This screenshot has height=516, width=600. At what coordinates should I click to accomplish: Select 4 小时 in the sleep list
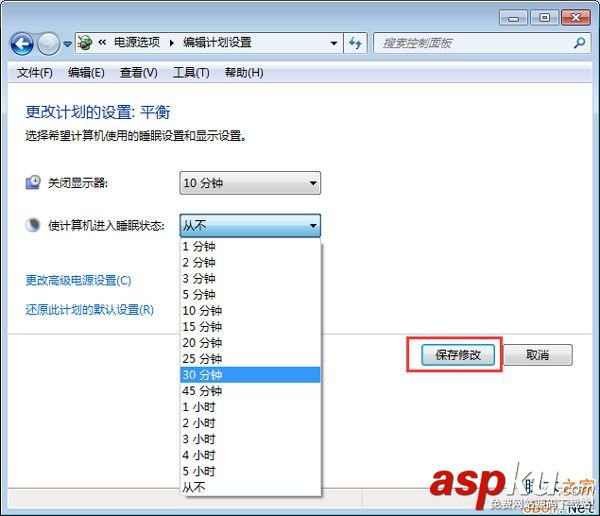click(250, 456)
